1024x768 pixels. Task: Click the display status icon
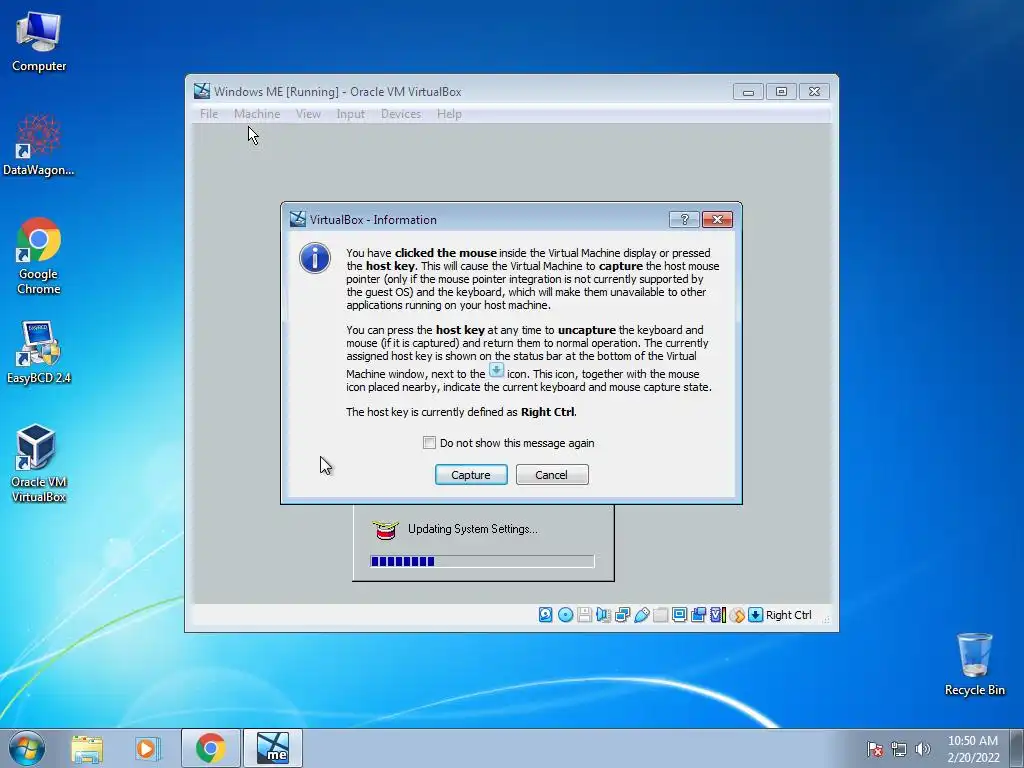point(679,615)
